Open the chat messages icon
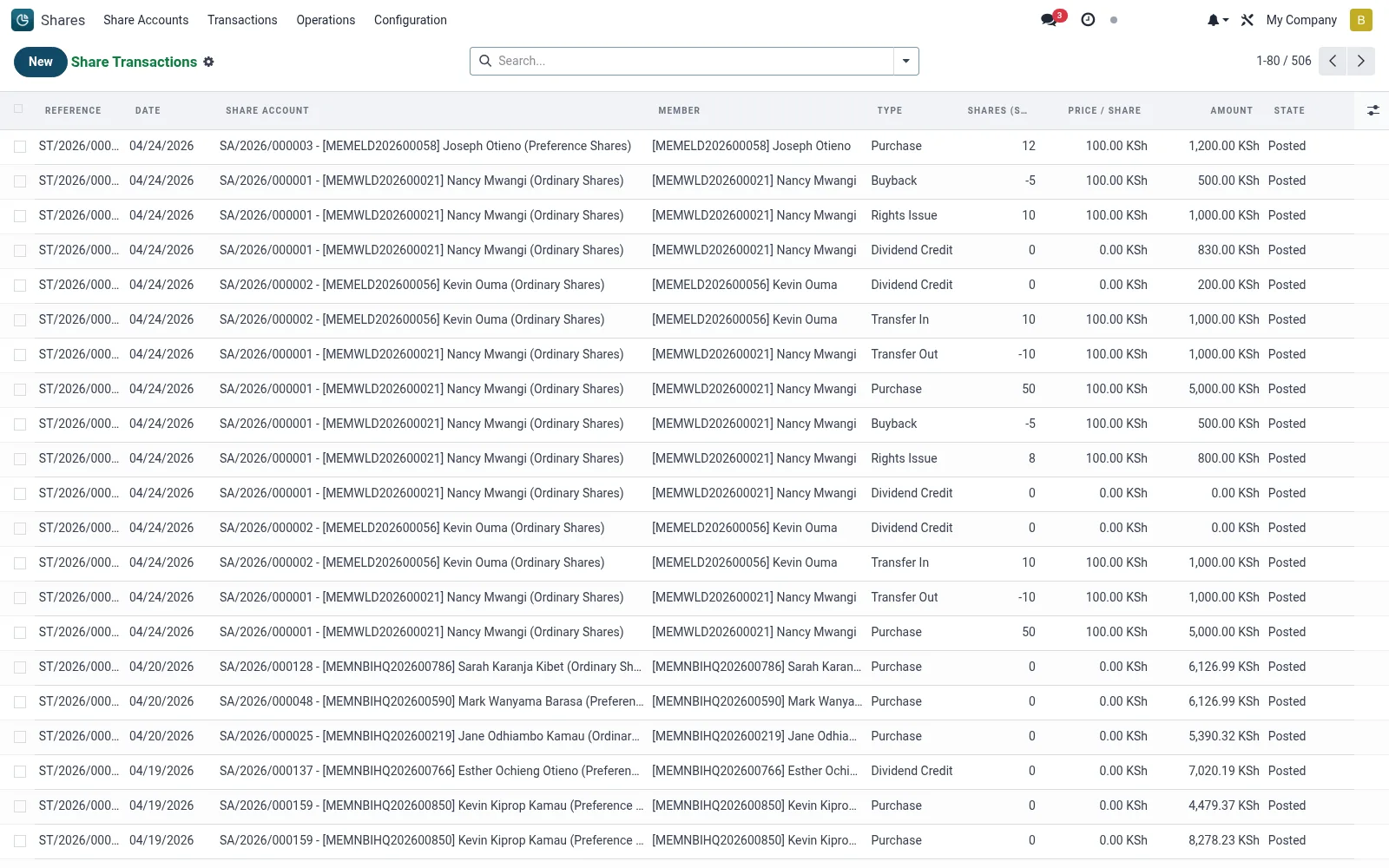 point(1050,20)
